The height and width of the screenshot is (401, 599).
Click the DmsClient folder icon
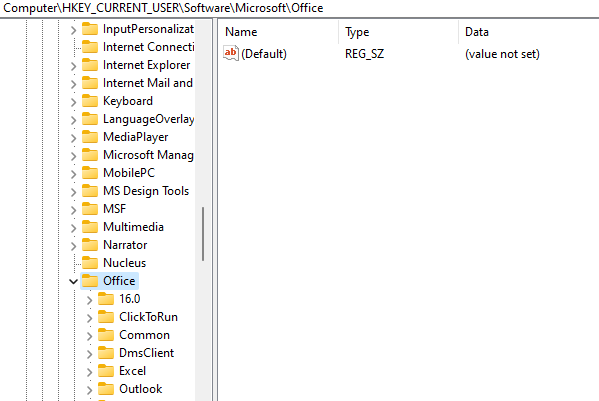click(106, 352)
